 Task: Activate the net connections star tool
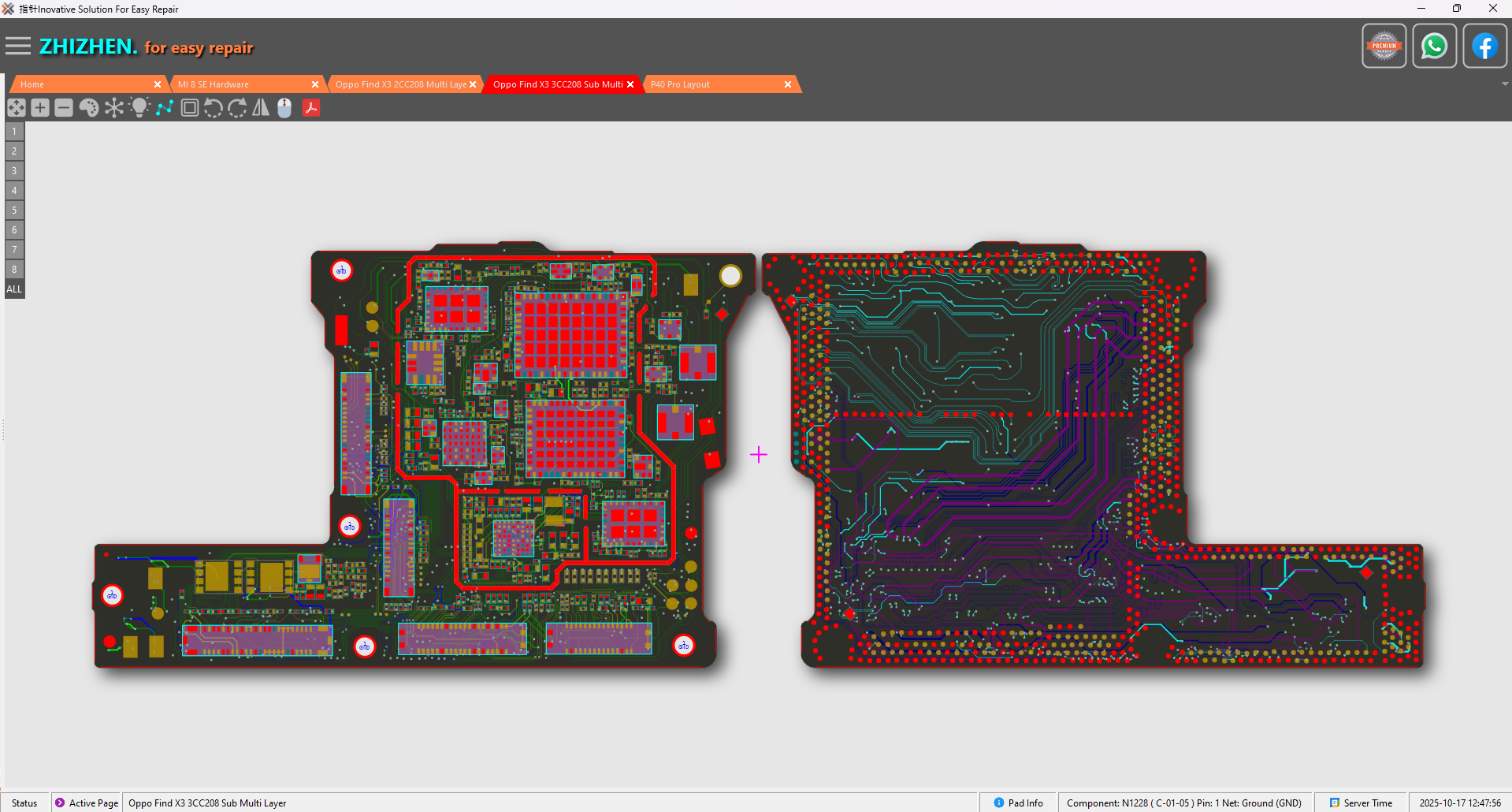[x=114, y=108]
